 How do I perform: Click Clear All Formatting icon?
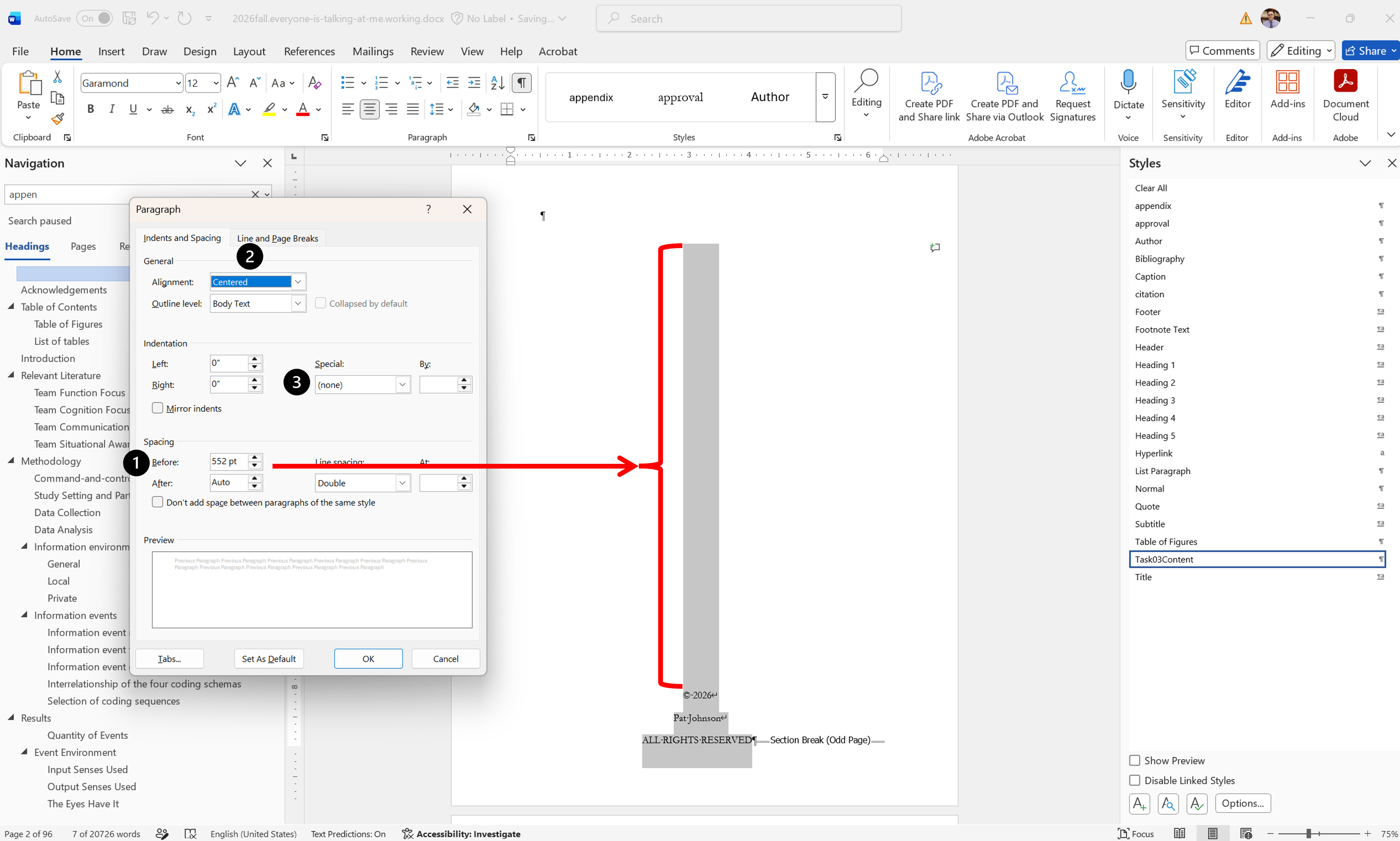[x=314, y=83]
